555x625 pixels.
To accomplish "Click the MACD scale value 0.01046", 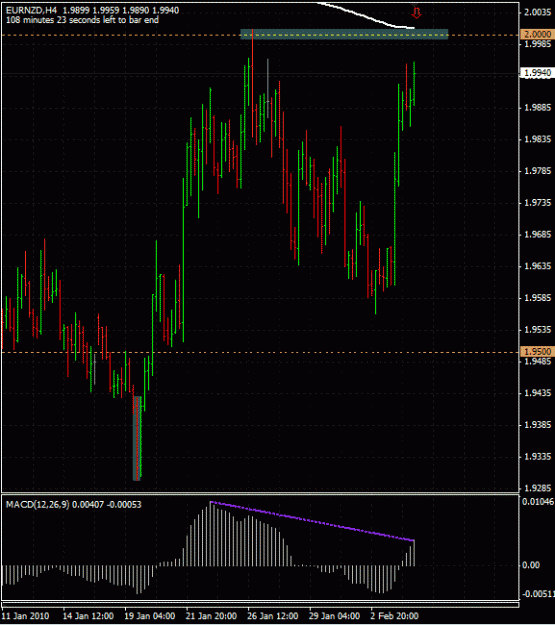I will [538, 501].
